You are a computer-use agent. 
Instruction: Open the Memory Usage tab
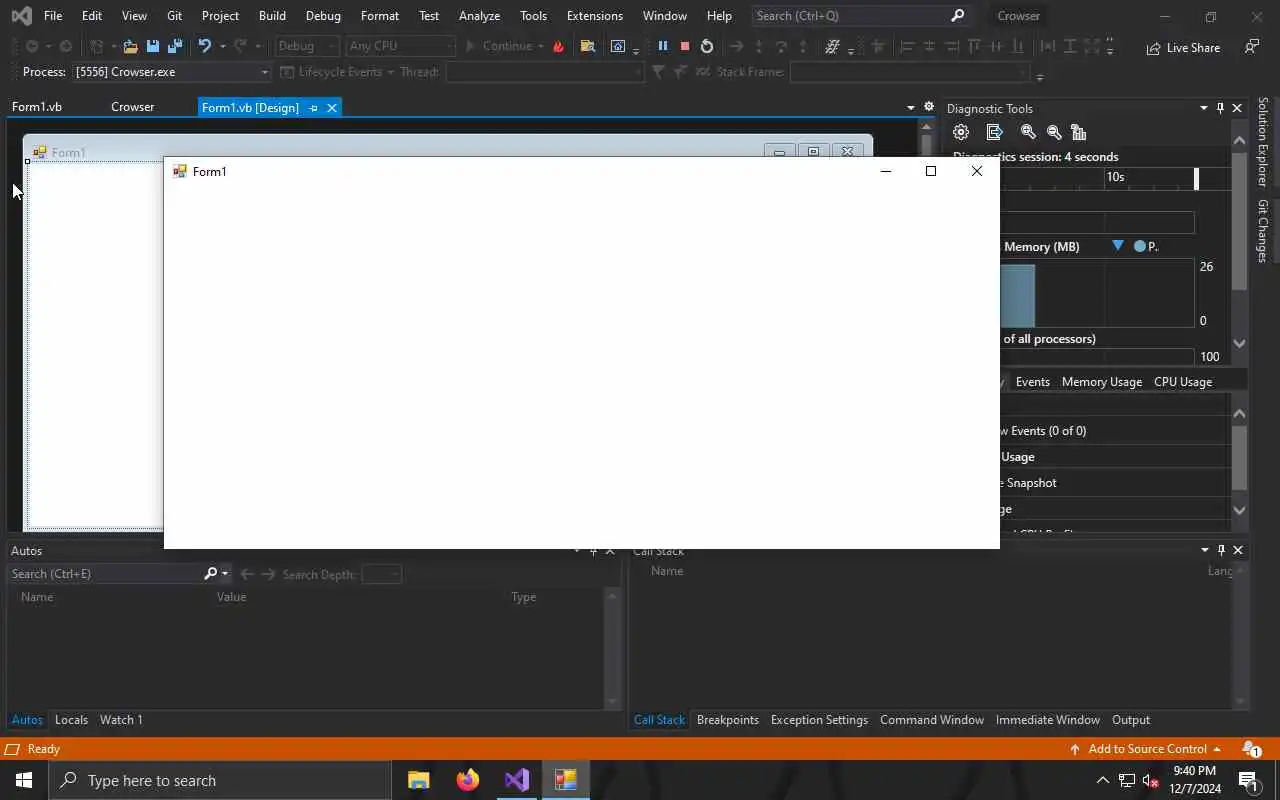point(1102,382)
